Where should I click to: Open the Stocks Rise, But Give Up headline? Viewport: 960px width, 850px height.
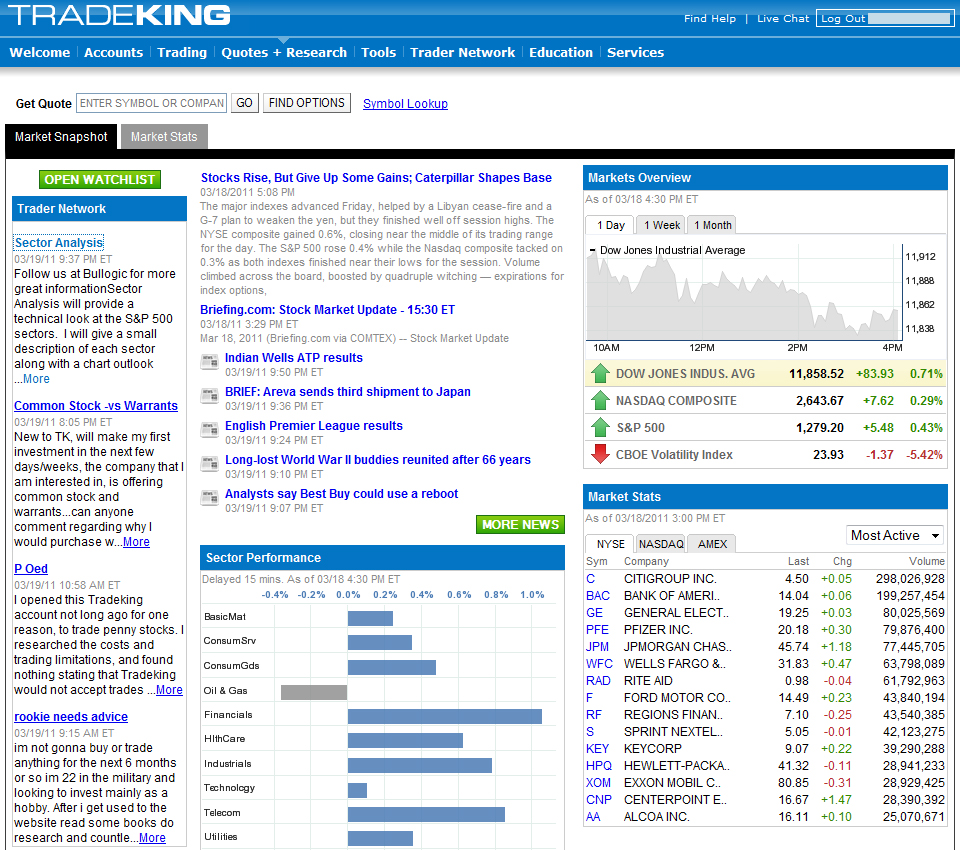pos(376,178)
